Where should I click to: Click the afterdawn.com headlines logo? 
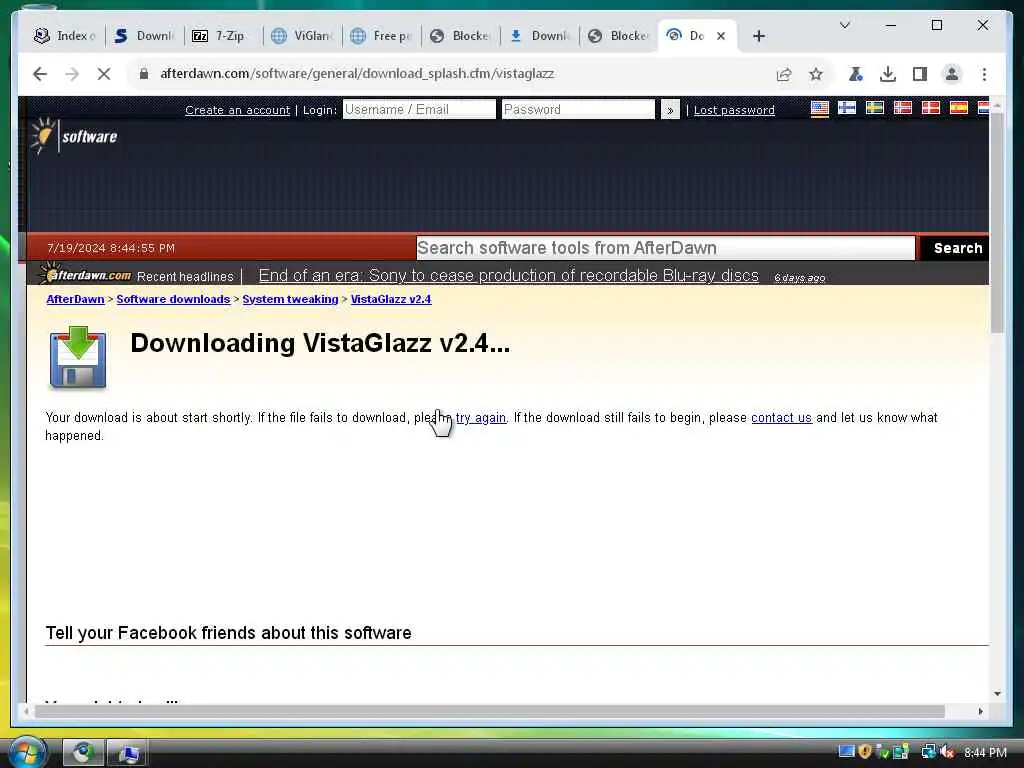click(86, 274)
